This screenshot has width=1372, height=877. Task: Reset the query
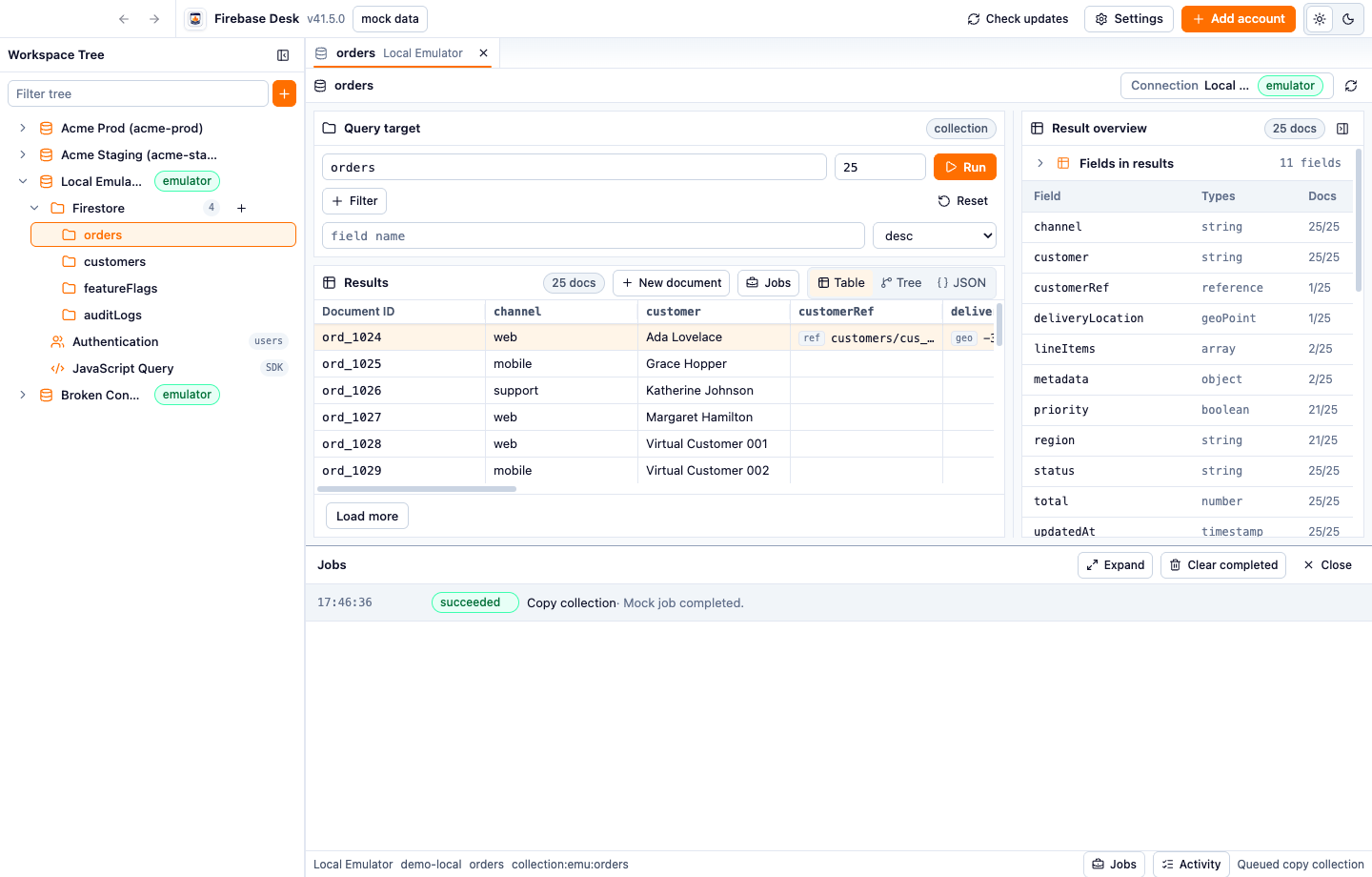click(963, 201)
